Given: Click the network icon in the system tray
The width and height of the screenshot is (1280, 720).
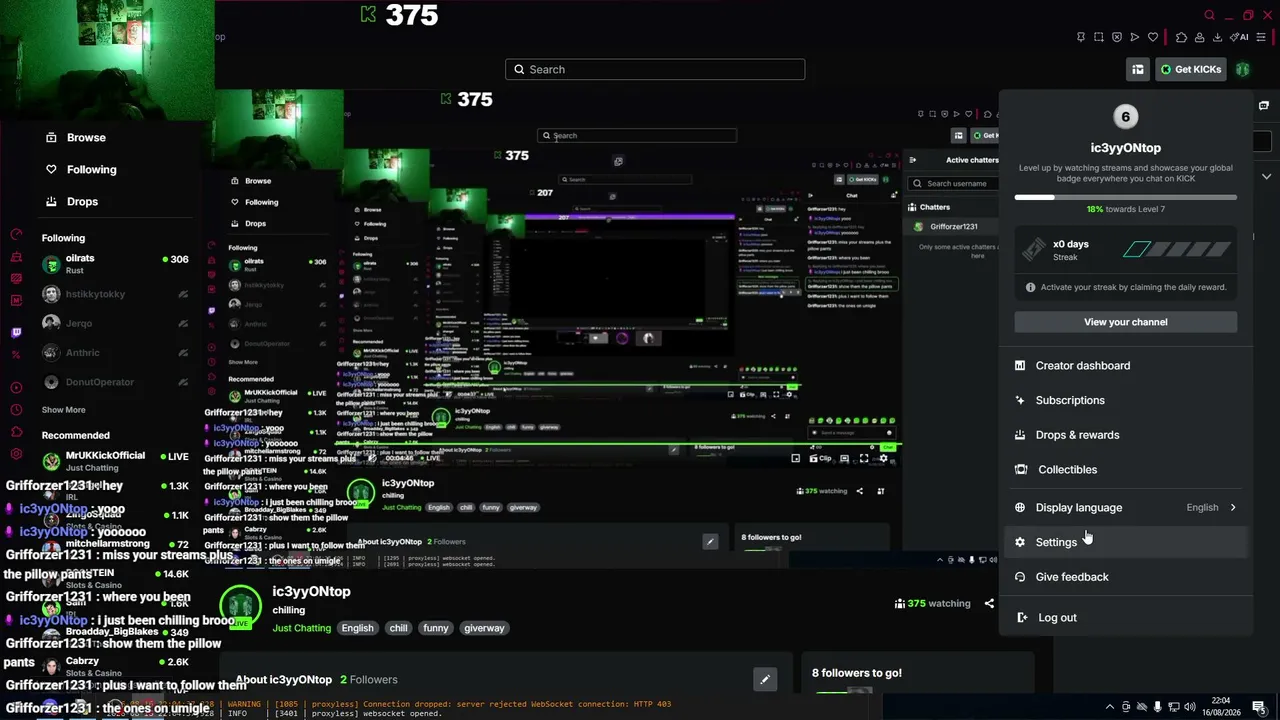Looking at the screenshot, I should pos(1175,707).
